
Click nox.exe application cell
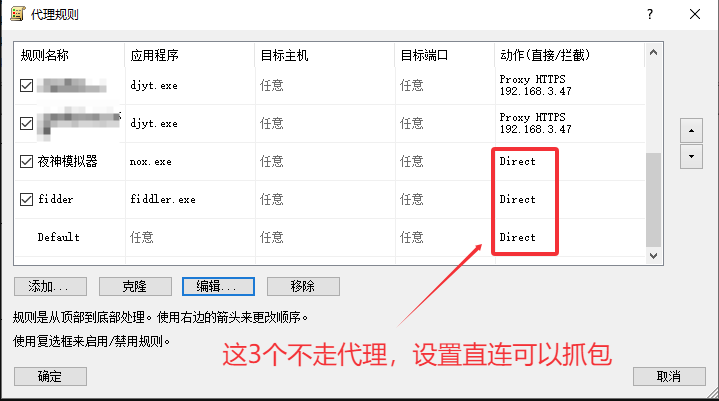151,162
